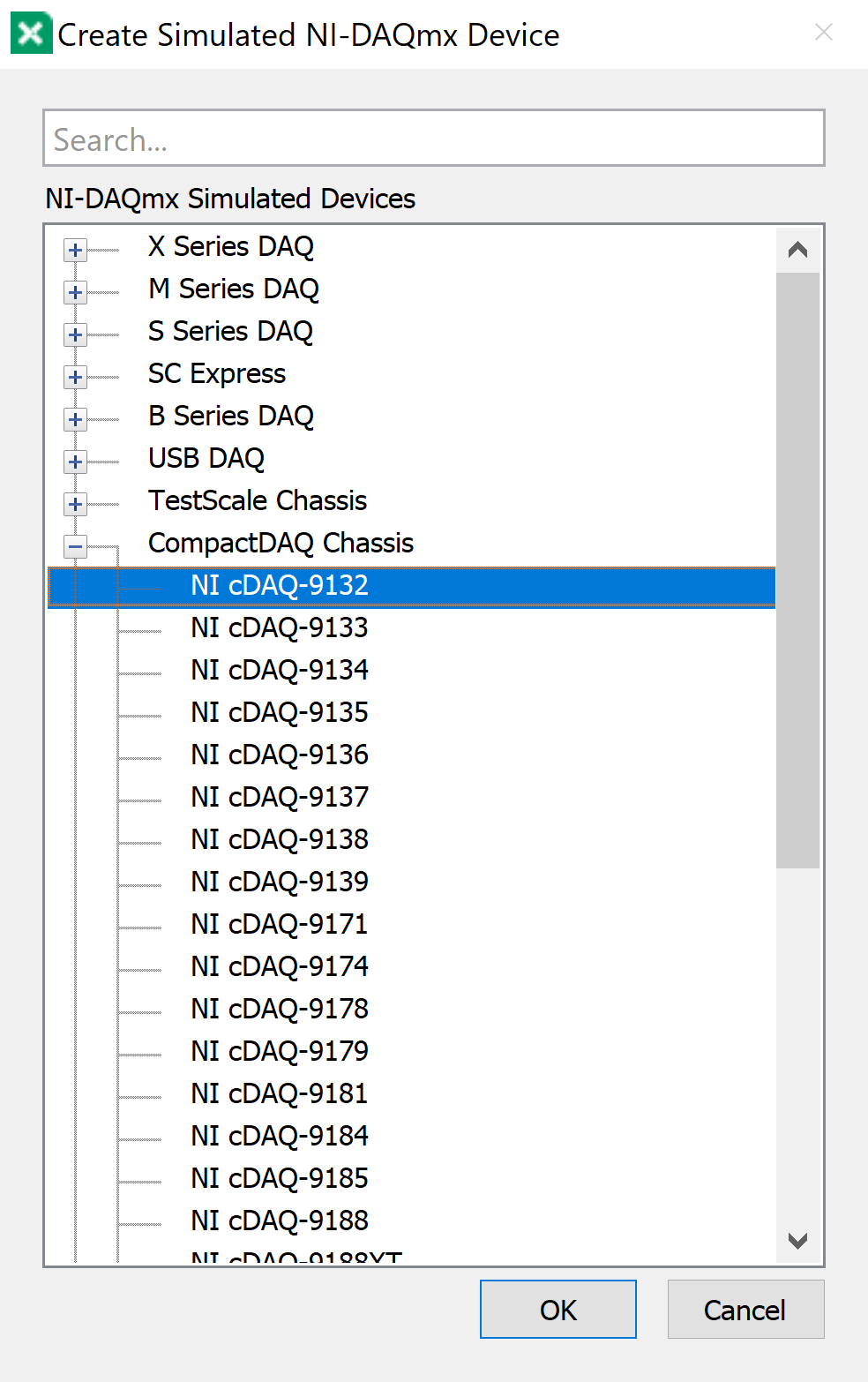The height and width of the screenshot is (1382, 868).
Task: Confirm device creation with OK
Action: 557,1310
